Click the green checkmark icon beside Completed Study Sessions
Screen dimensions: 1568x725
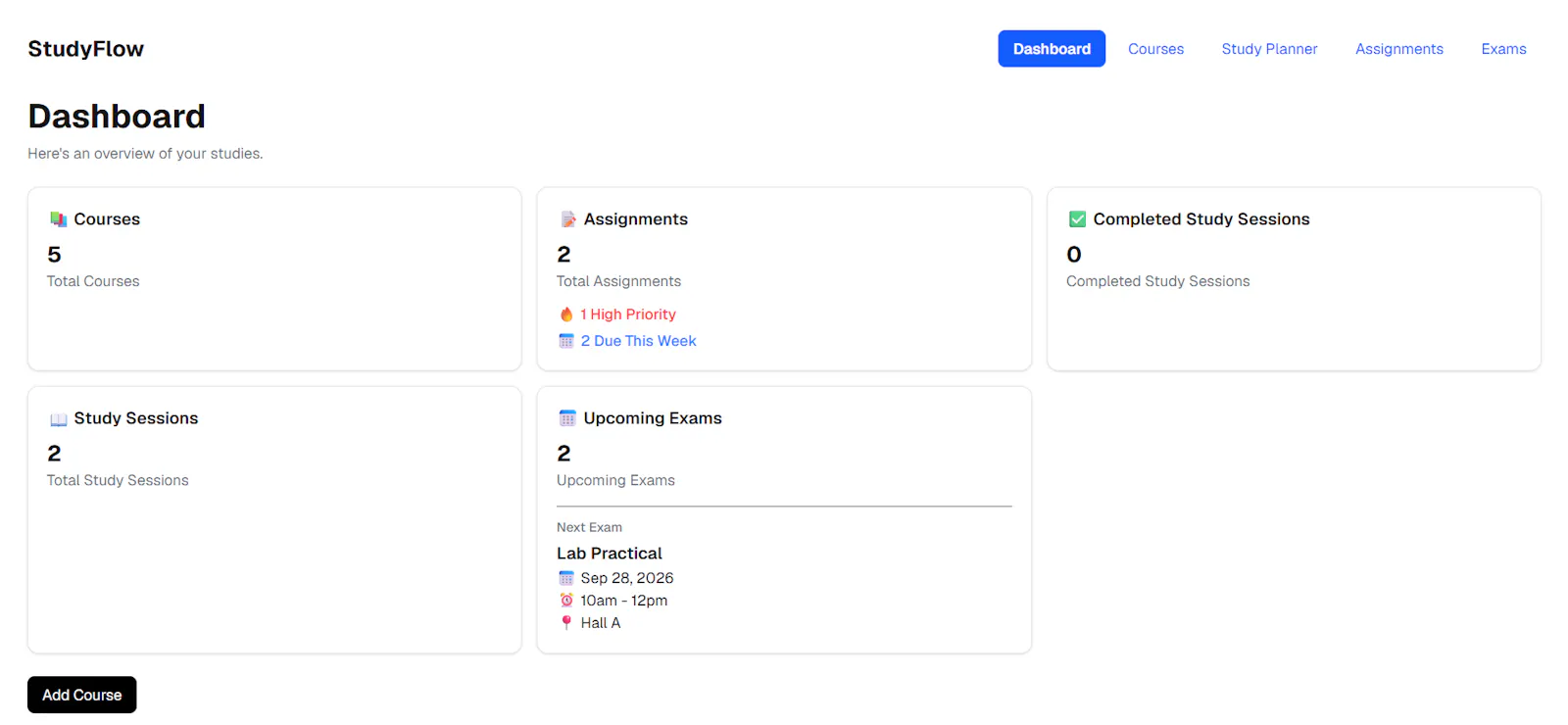[1077, 219]
